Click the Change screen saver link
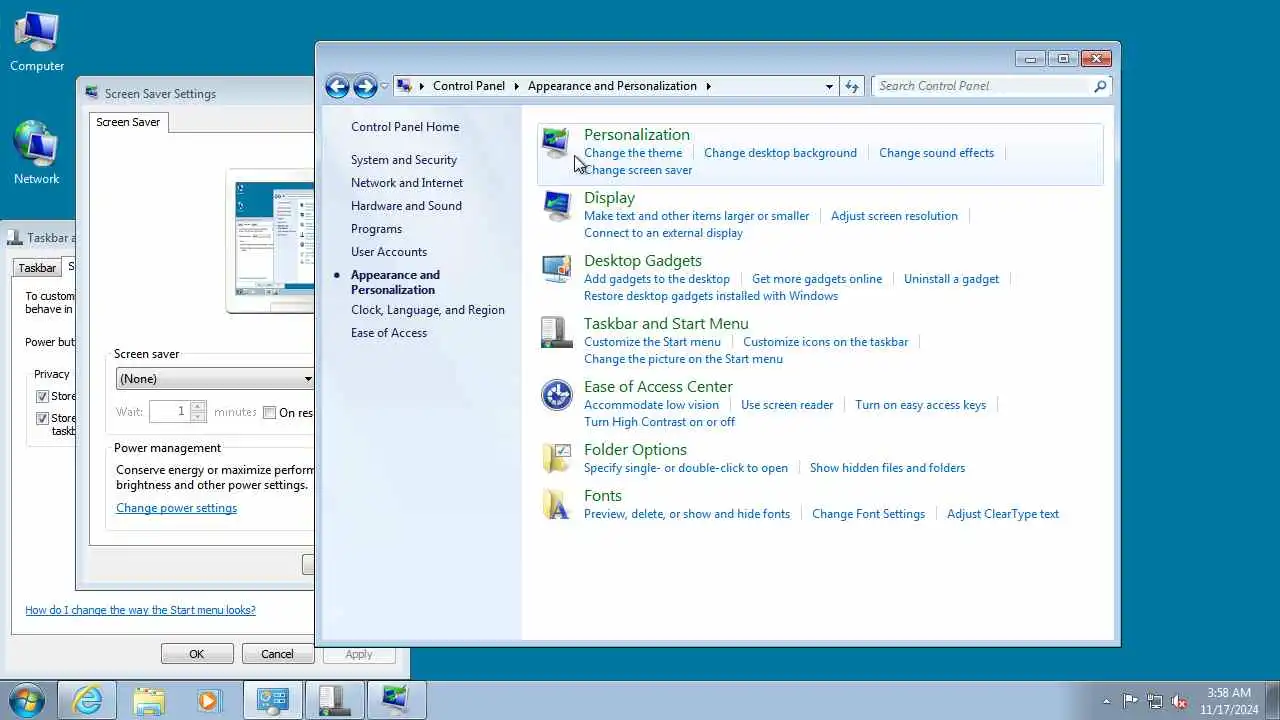The width and height of the screenshot is (1280, 720). coord(638,170)
